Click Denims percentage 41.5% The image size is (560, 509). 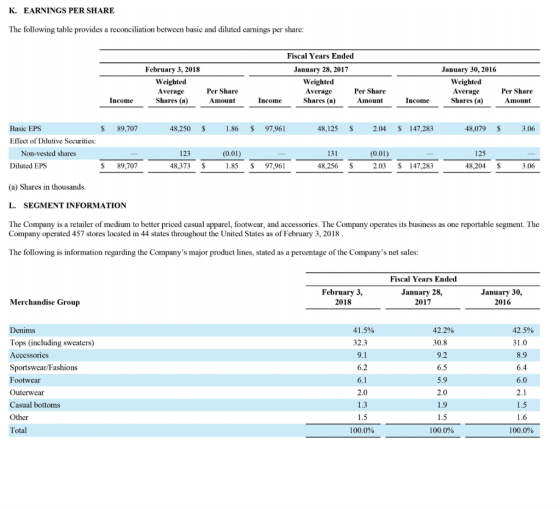(x=364, y=330)
